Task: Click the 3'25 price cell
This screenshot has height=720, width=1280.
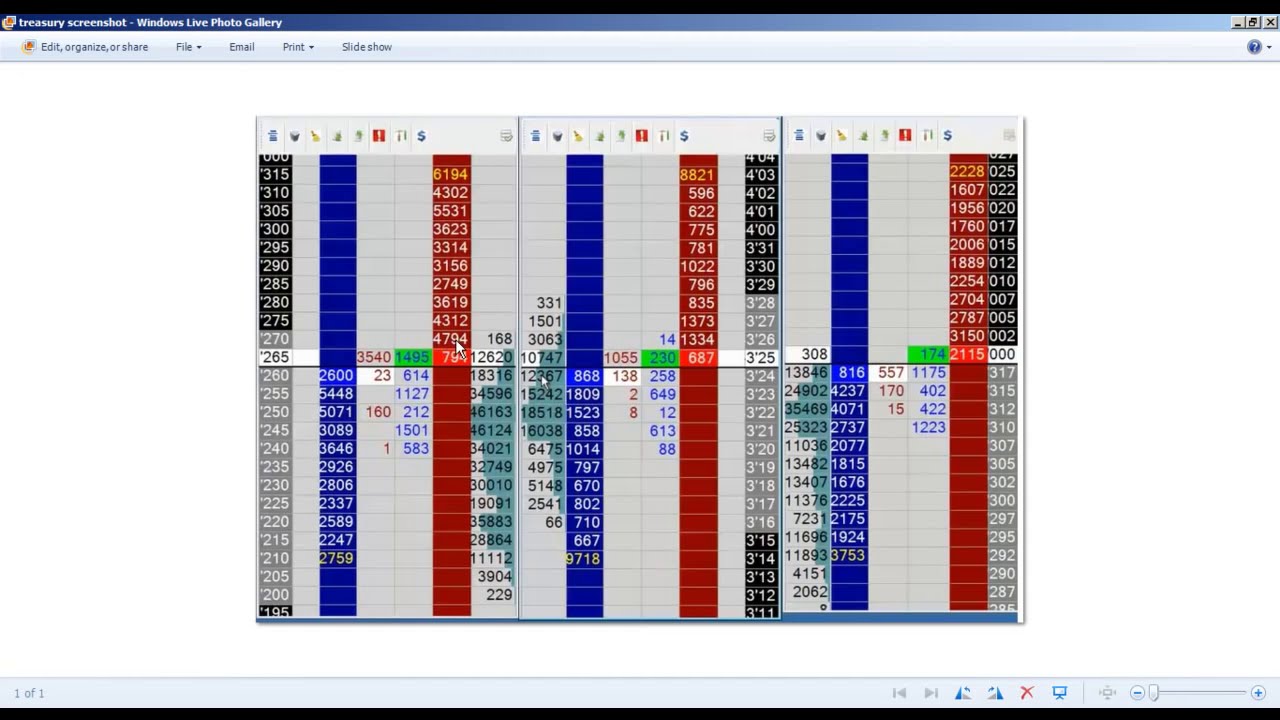Action: pyautogui.click(x=760, y=358)
